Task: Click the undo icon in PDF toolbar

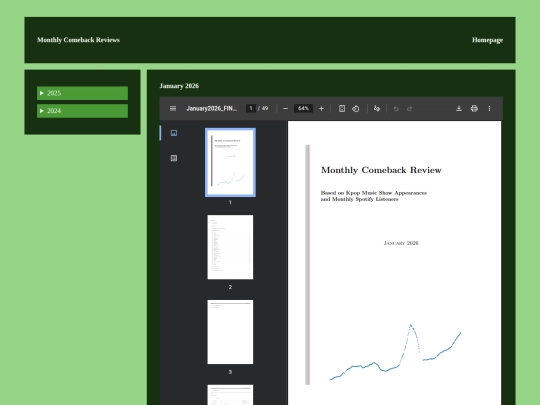Action: coord(396,109)
